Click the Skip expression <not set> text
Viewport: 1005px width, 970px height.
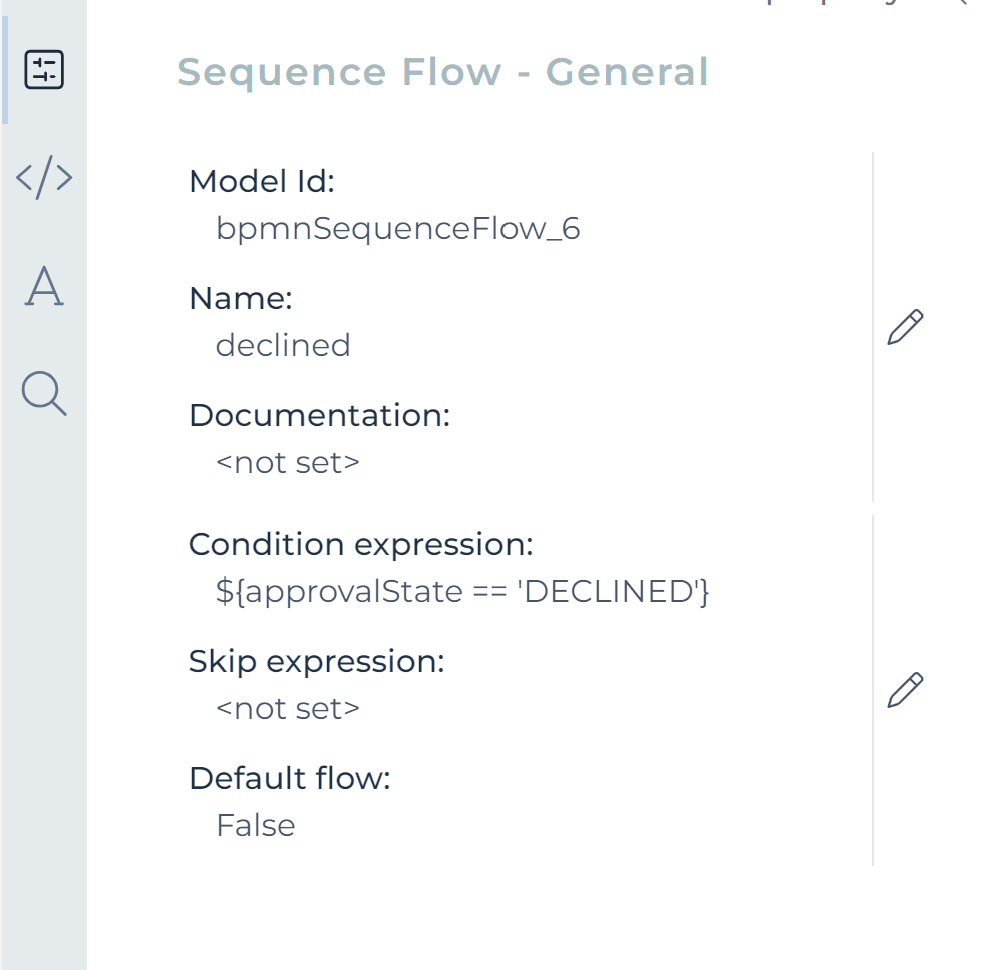click(x=287, y=708)
